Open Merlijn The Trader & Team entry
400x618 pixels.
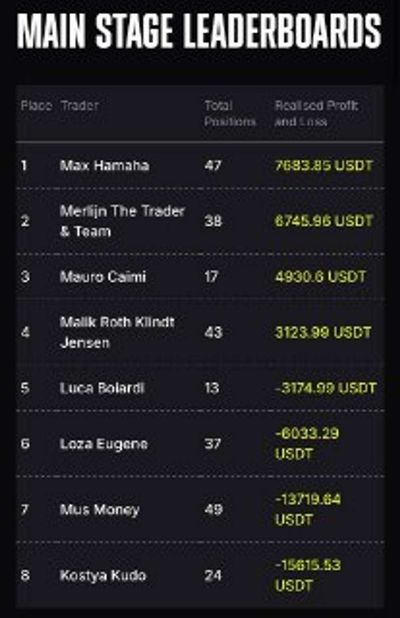[x=122, y=221]
